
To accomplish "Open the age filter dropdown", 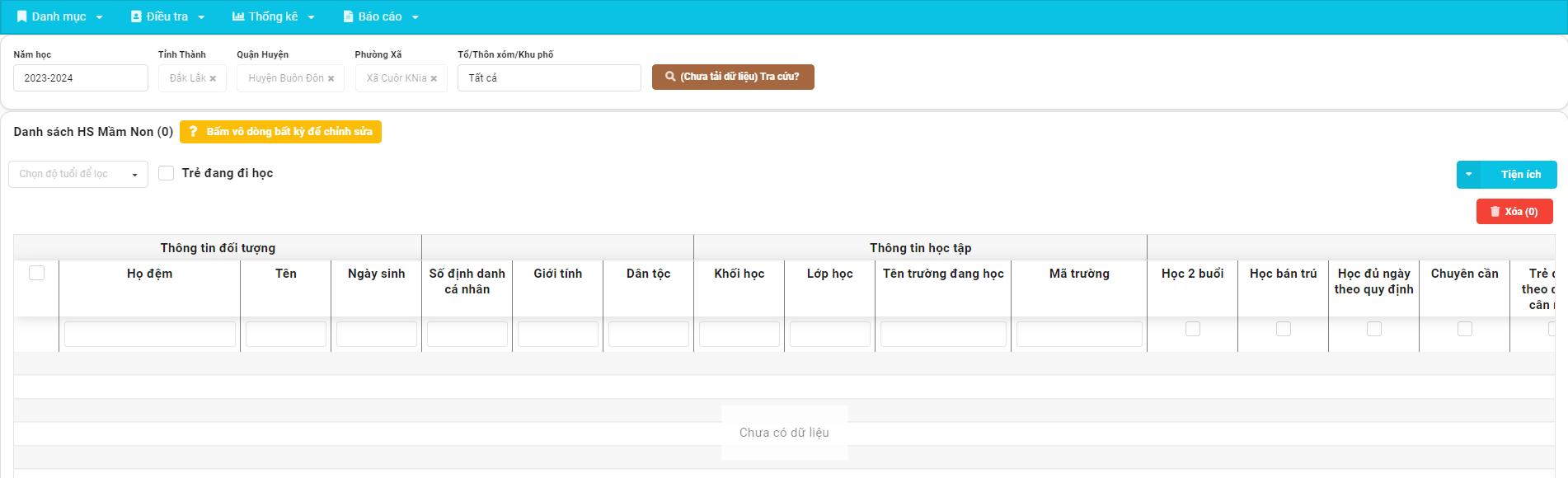I will coord(78,174).
